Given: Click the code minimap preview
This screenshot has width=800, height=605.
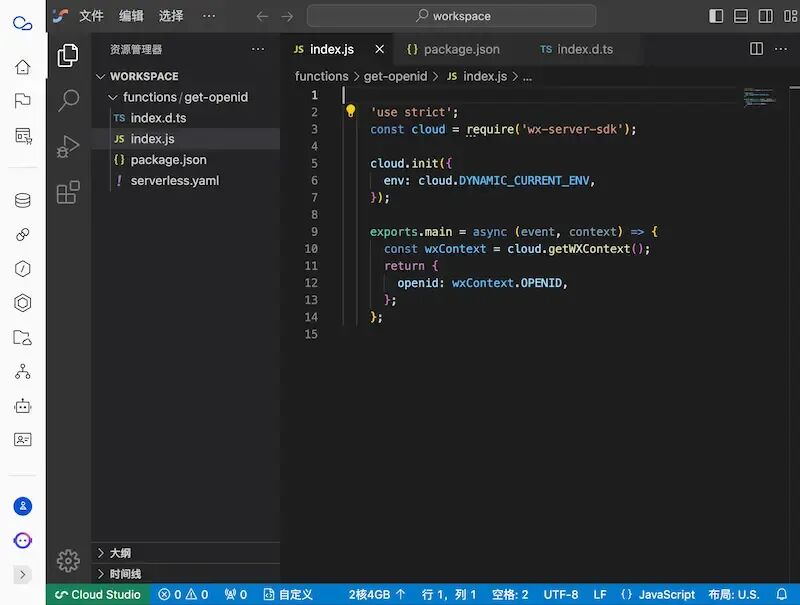Looking at the screenshot, I should pyautogui.click(x=759, y=97).
